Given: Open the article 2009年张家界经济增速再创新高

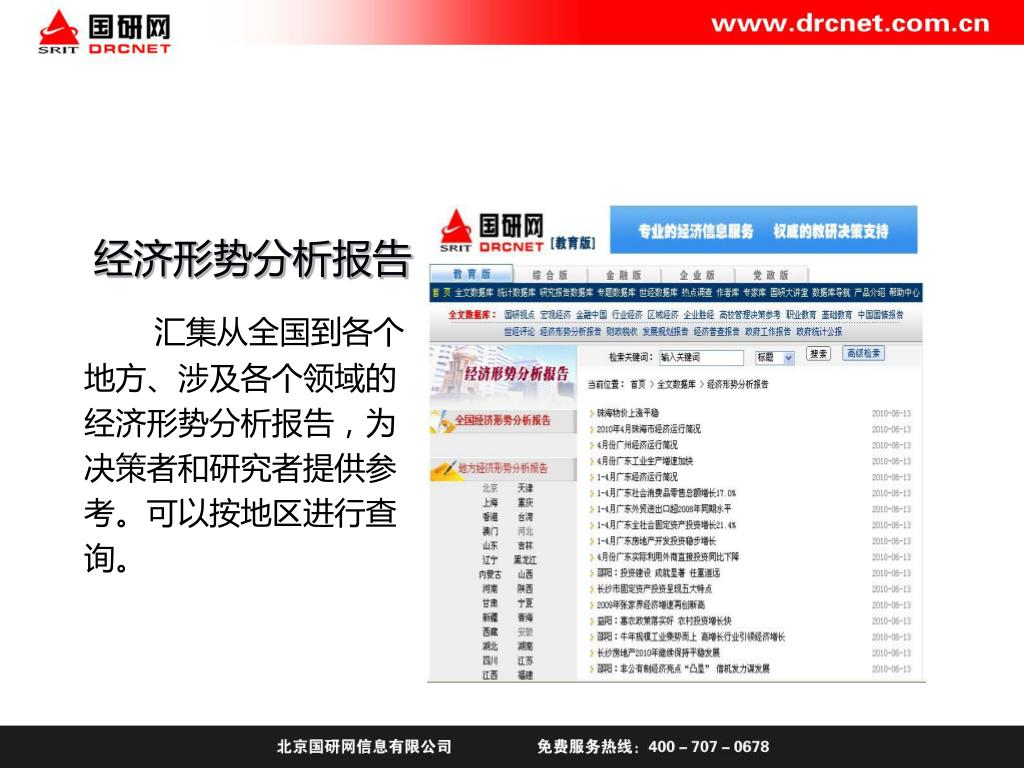Looking at the screenshot, I should click(x=650, y=605).
